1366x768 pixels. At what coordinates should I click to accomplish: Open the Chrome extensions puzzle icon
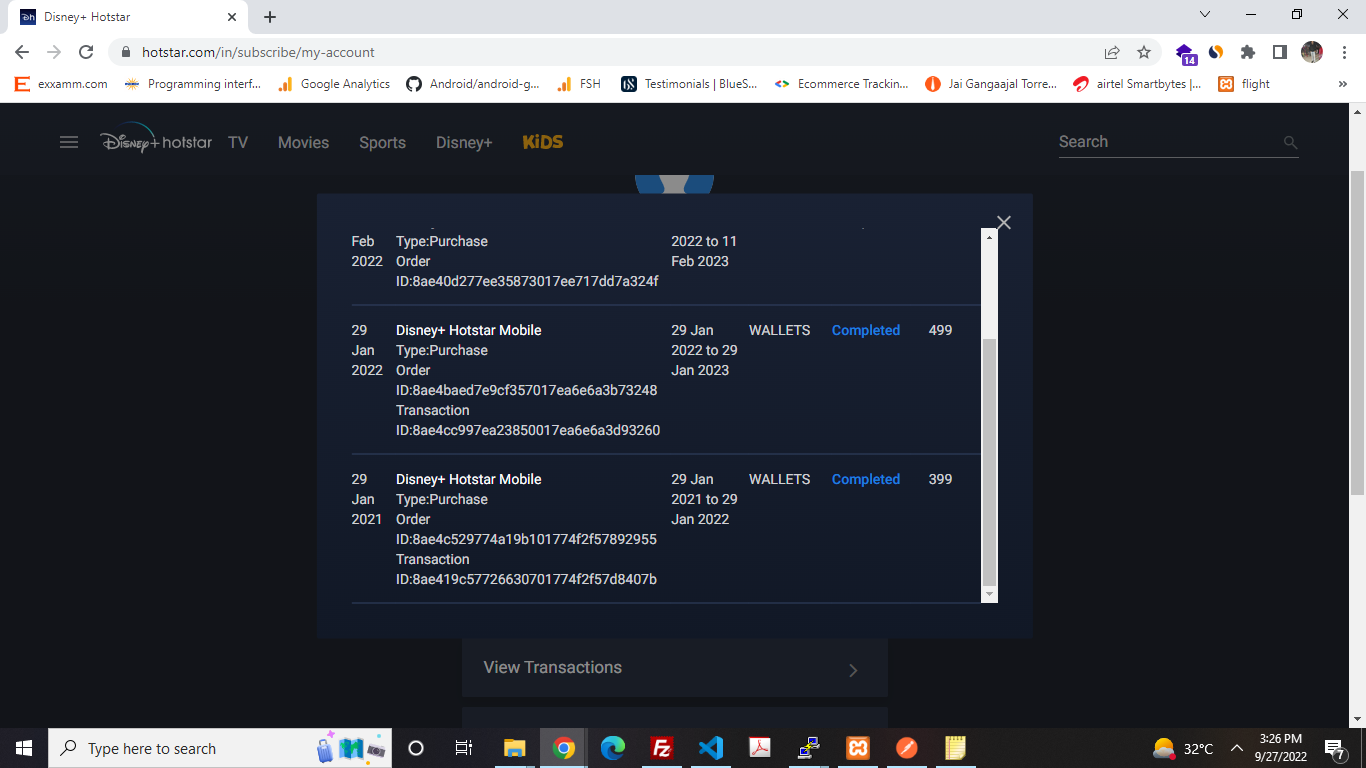[x=1248, y=52]
